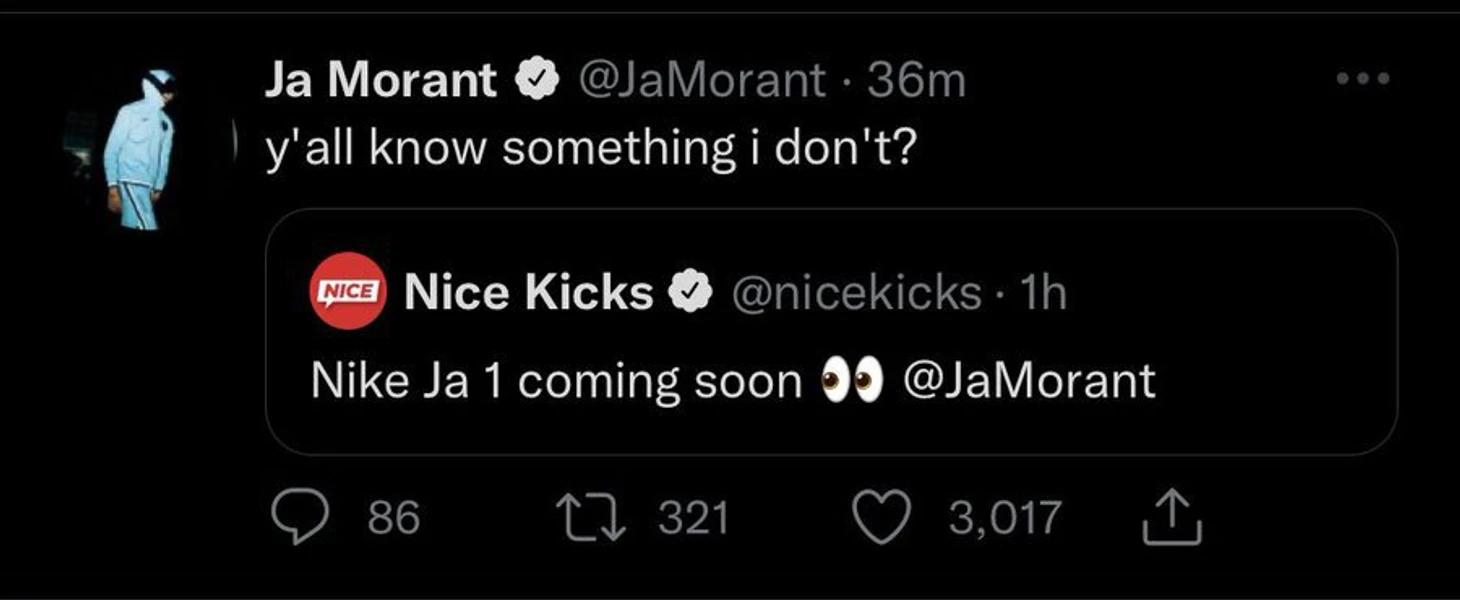Viewport: 1460px width, 600px height.
Task: Click the eyes emoji in quoted tweet
Action: point(852,381)
